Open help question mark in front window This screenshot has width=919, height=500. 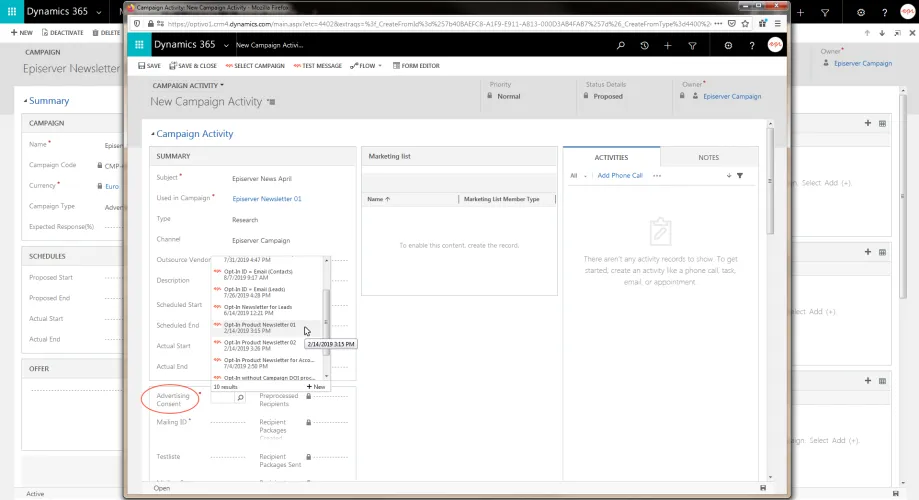(752, 45)
